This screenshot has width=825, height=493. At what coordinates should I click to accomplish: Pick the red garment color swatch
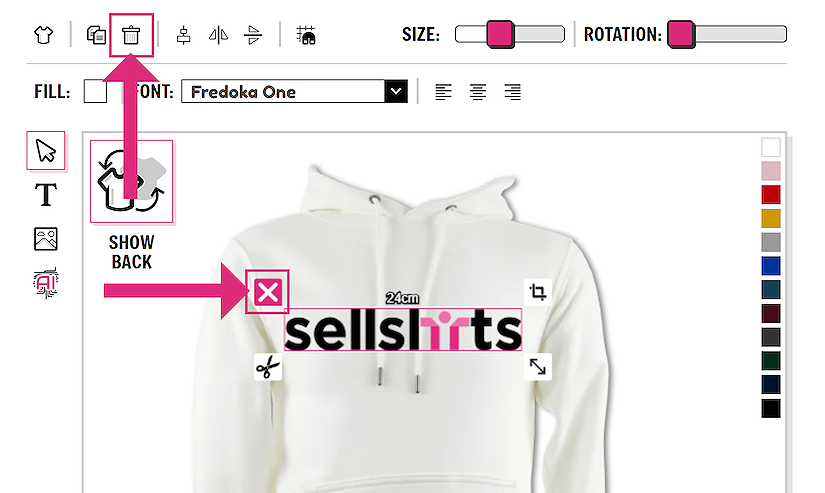(771, 194)
